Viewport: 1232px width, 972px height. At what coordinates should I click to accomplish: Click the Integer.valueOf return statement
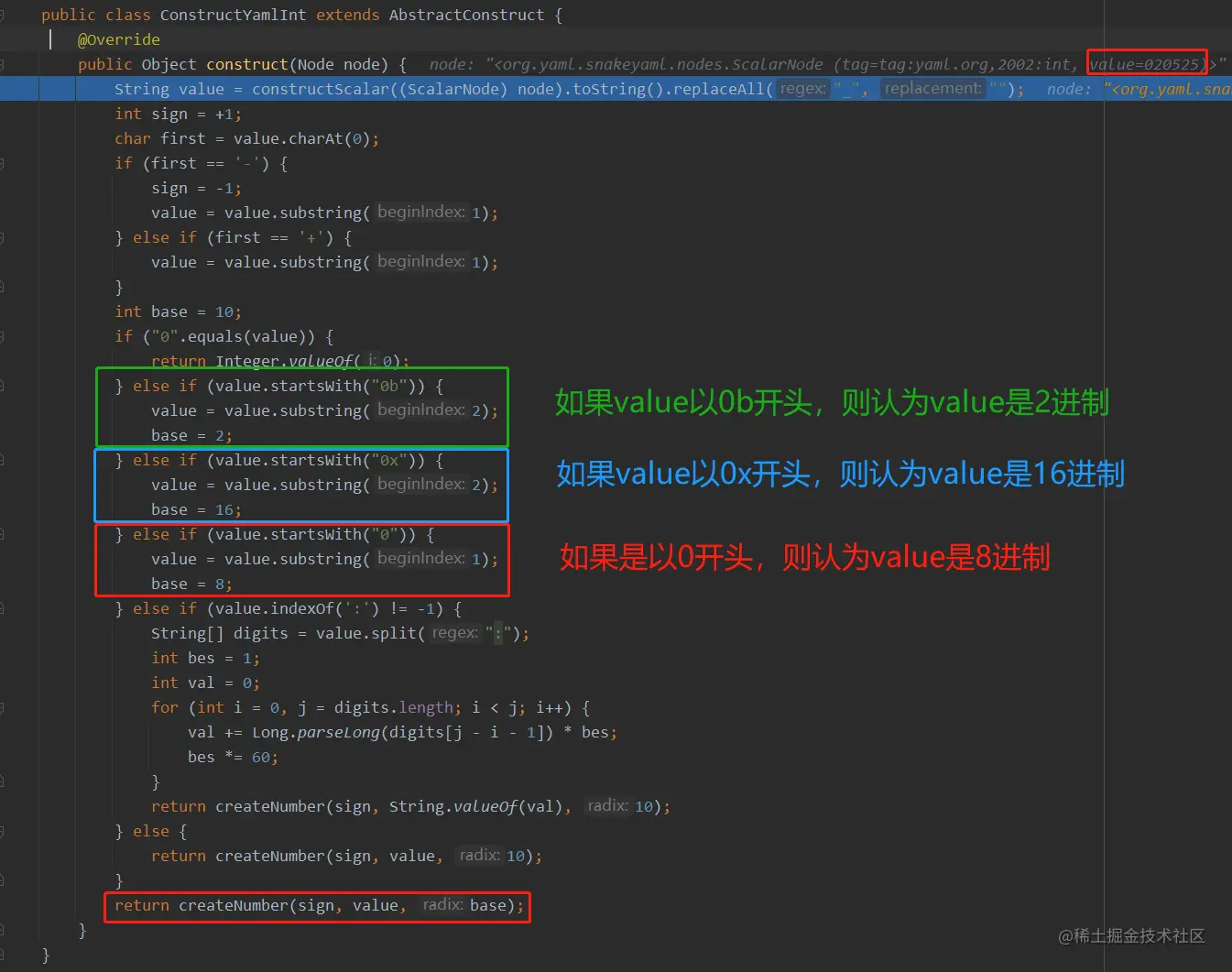[280, 361]
